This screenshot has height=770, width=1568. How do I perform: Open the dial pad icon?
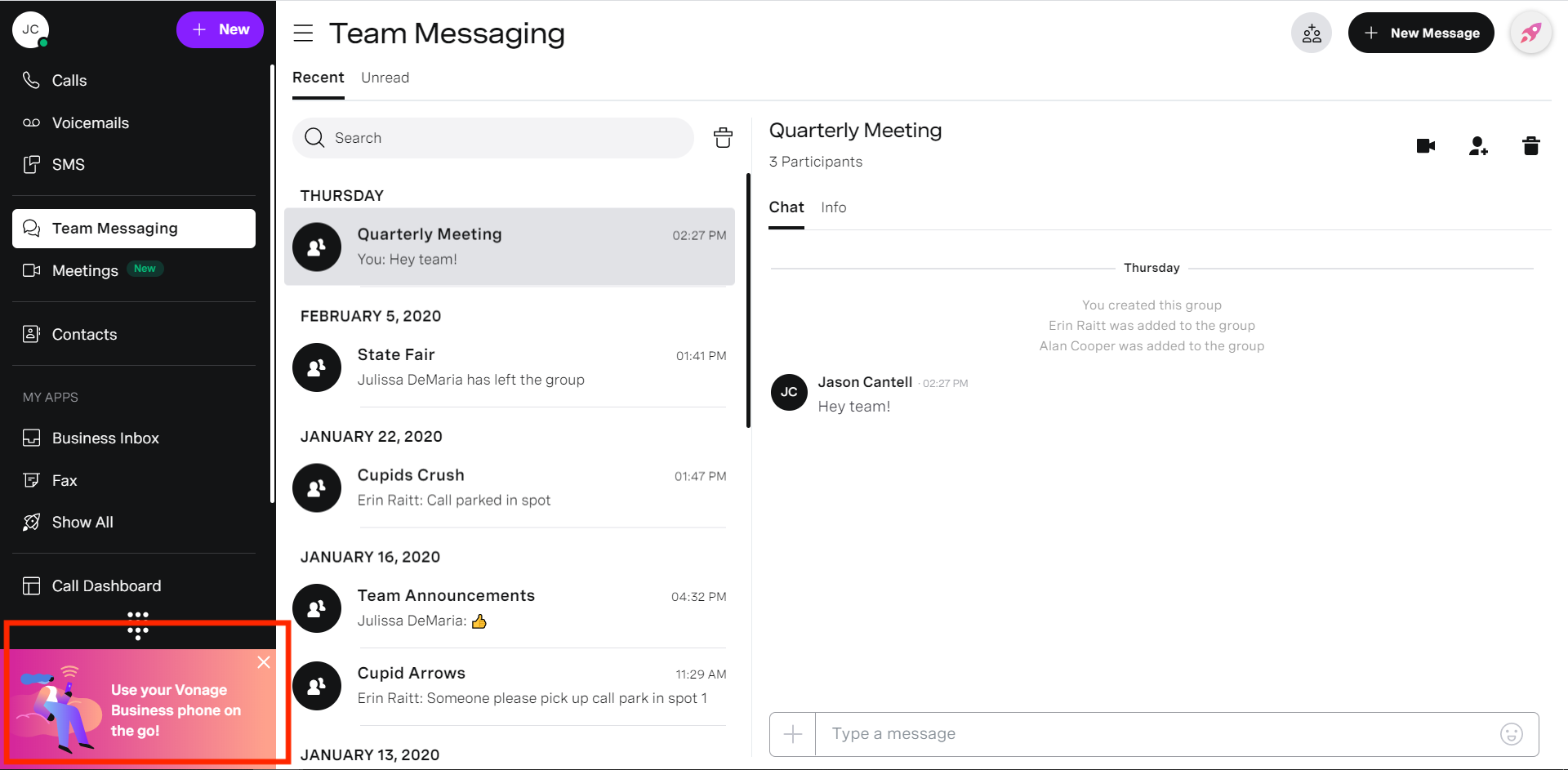click(138, 625)
